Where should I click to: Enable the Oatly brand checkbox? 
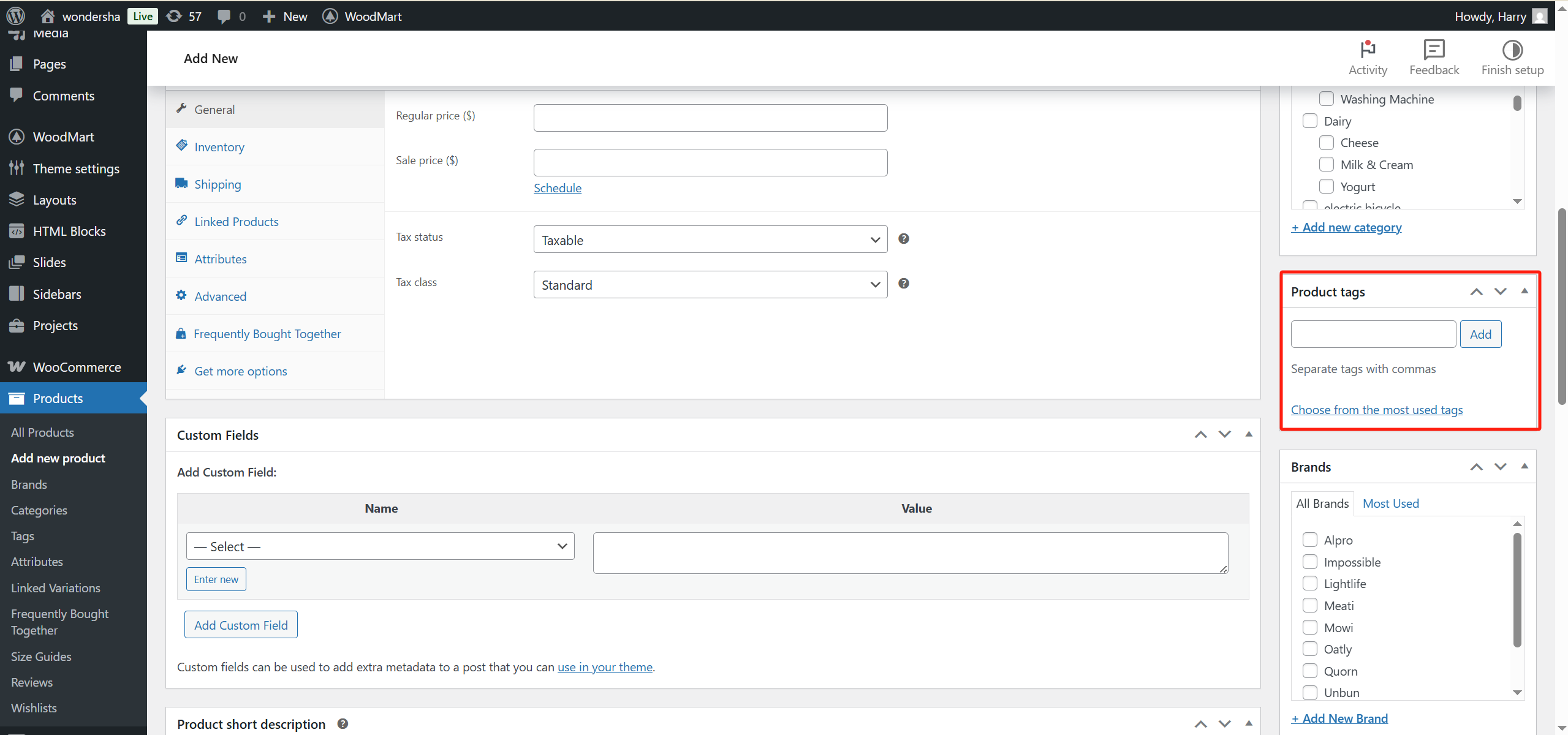tap(1311, 649)
